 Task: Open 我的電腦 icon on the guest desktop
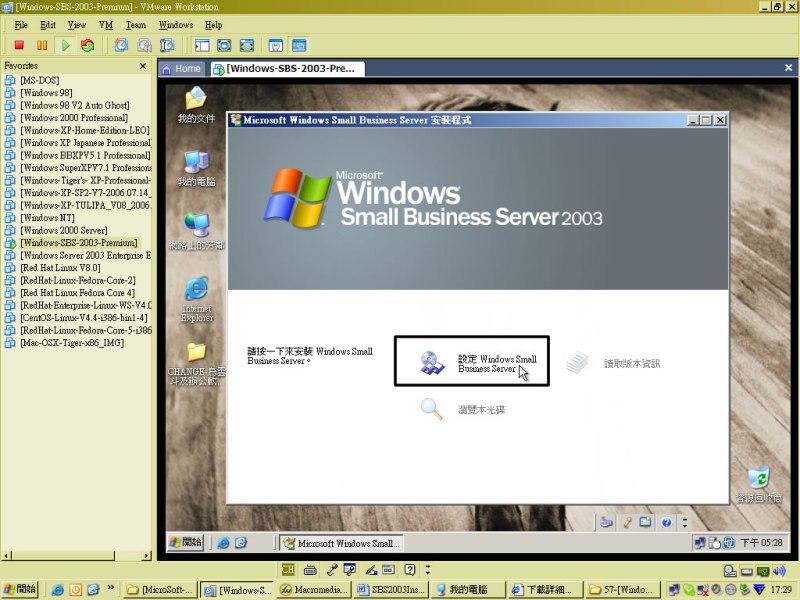click(196, 168)
